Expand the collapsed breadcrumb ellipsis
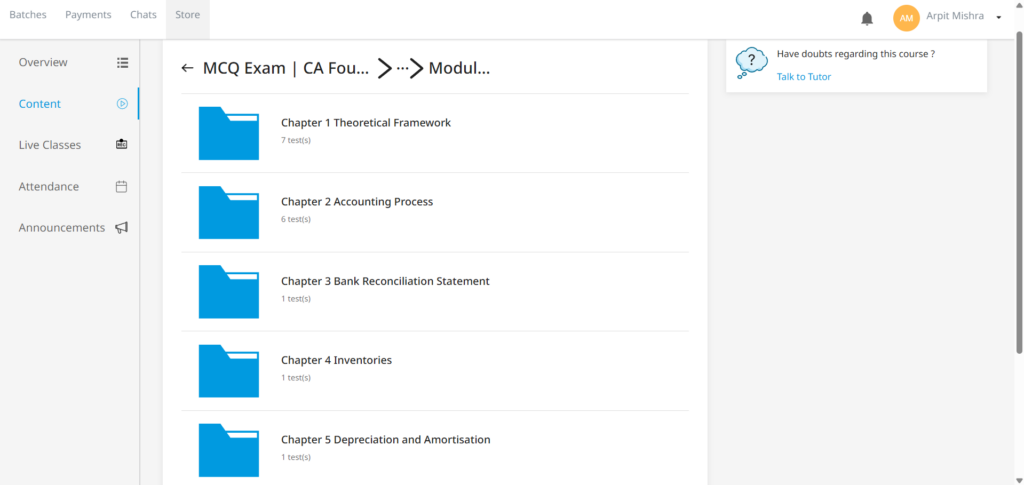Image resolution: width=1024 pixels, height=485 pixels. (x=403, y=68)
